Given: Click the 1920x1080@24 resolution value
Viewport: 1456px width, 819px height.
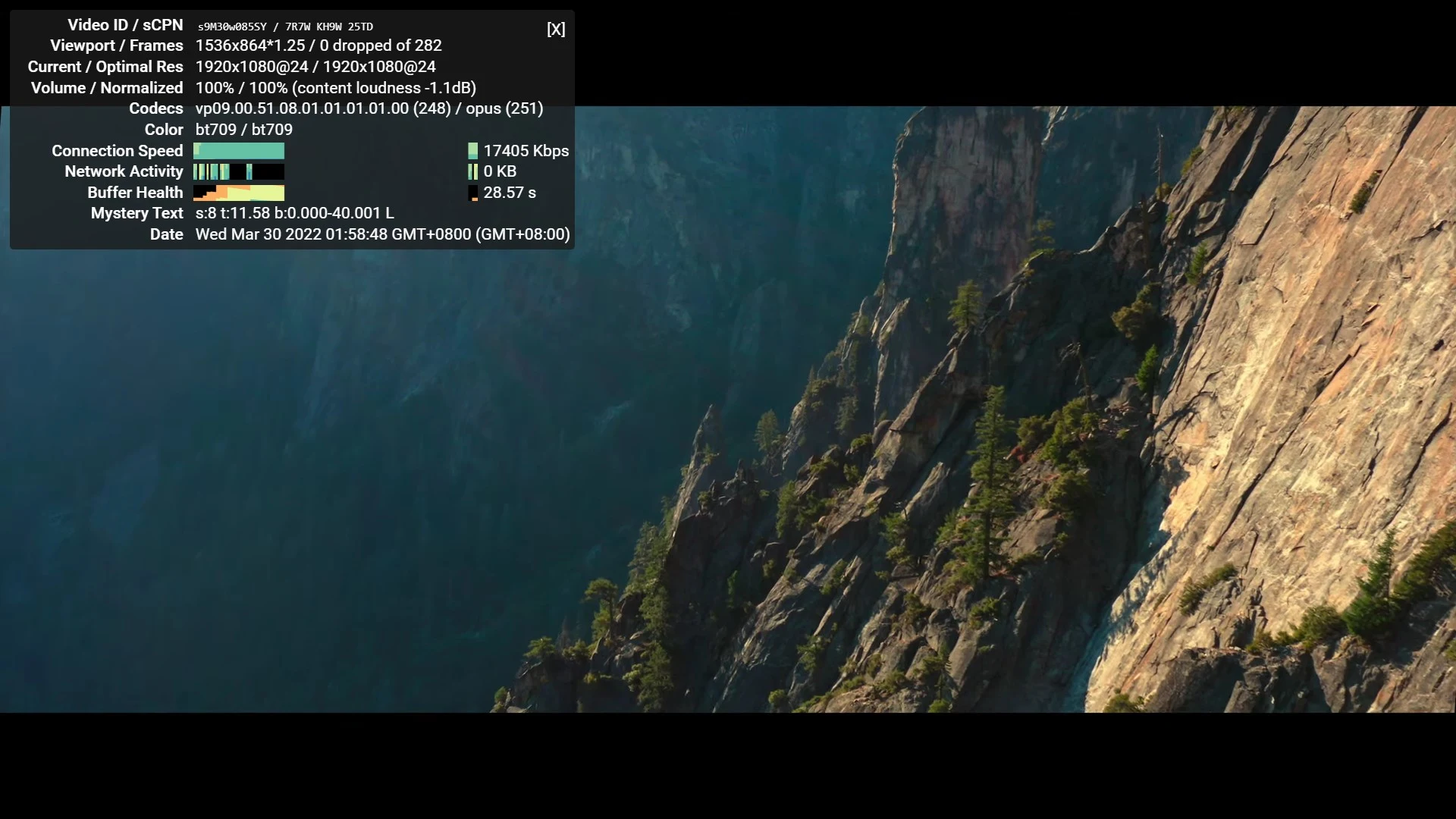Looking at the screenshot, I should (252, 67).
